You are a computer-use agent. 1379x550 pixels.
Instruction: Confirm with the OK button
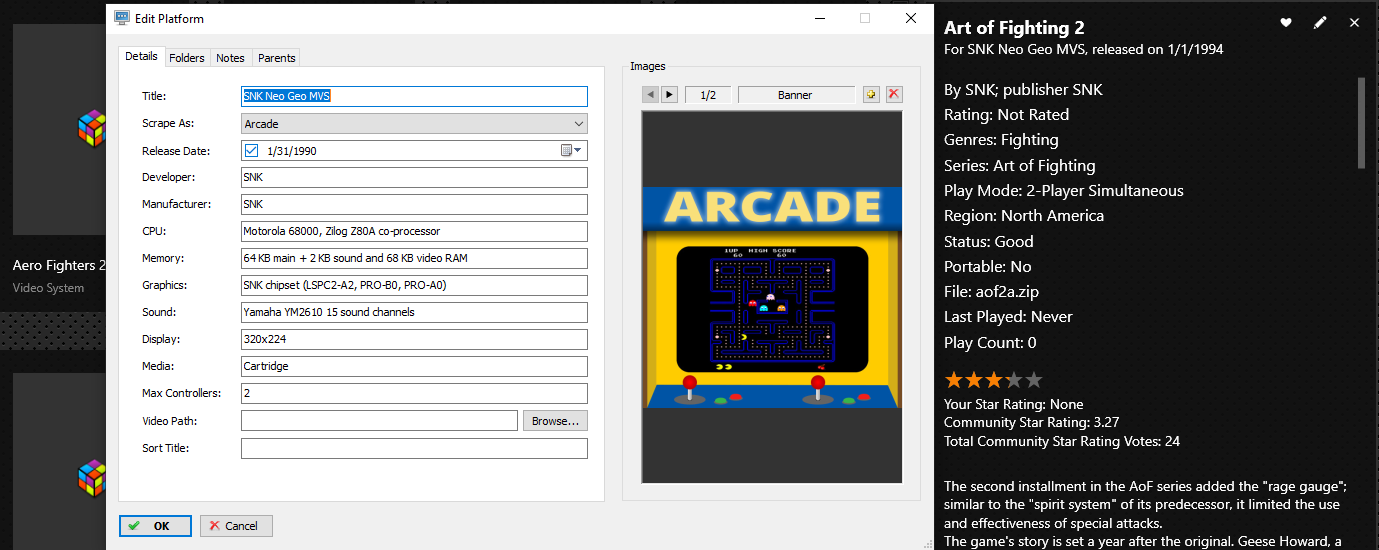click(x=155, y=526)
